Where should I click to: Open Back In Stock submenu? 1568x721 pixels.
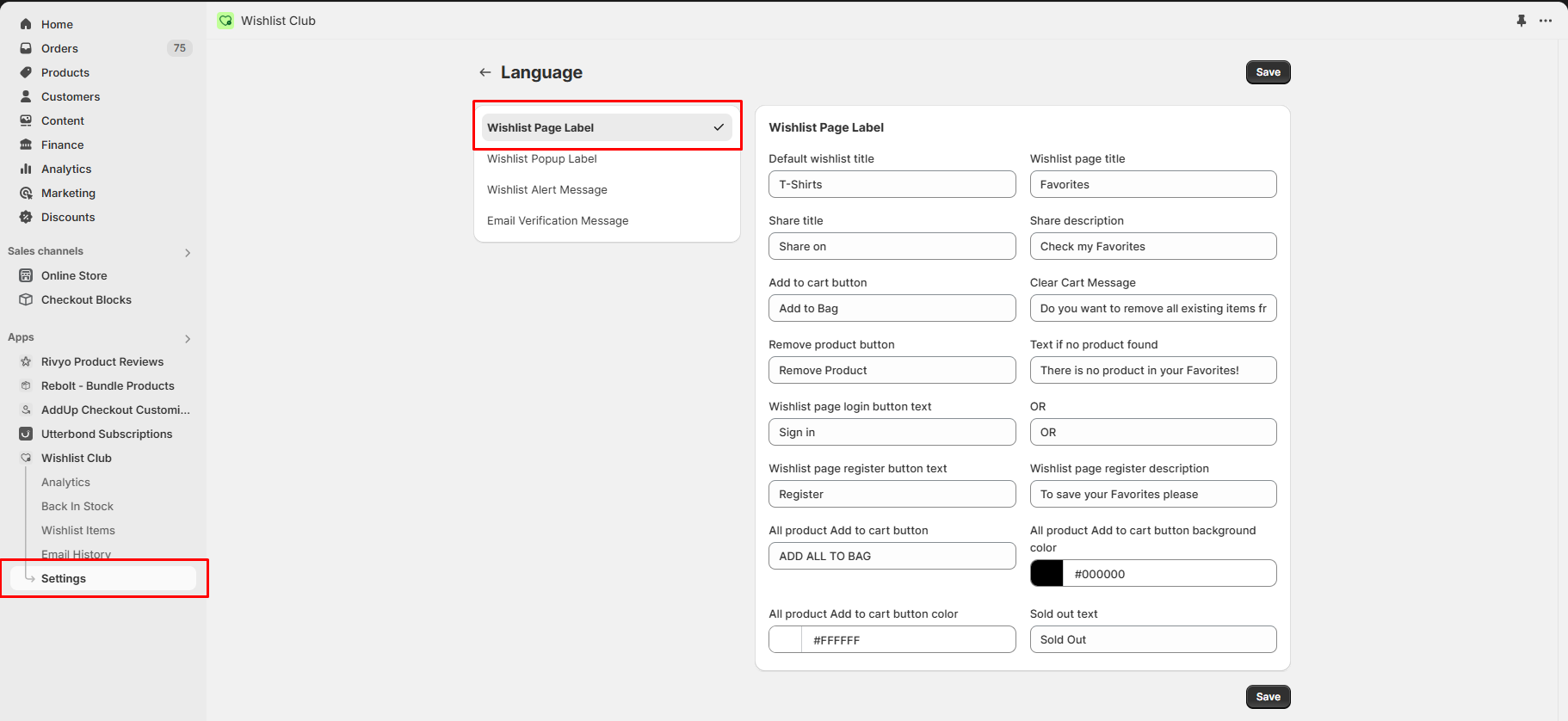(x=77, y=506)
